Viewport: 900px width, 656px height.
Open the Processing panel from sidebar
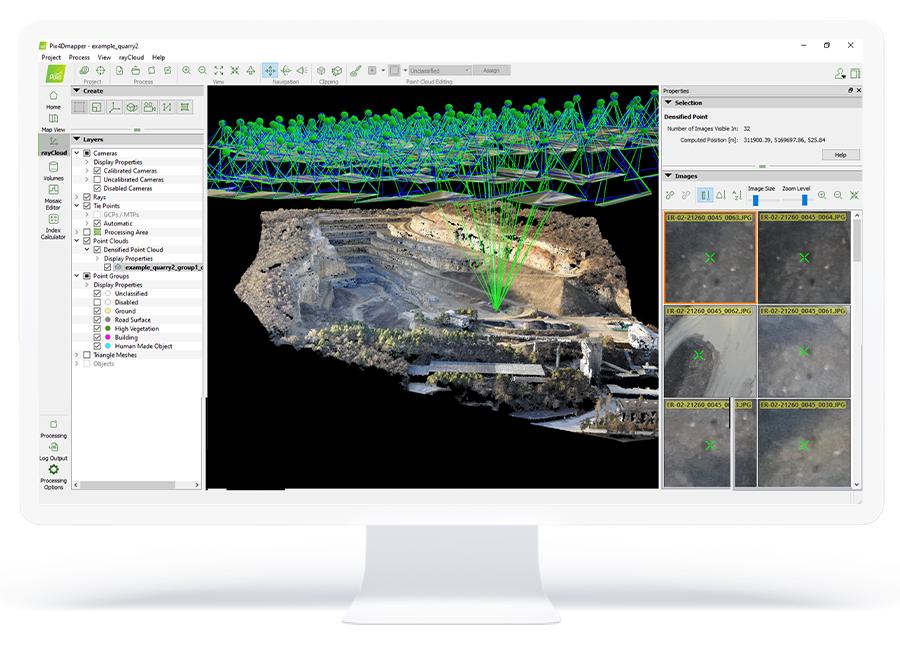click(x=53, y=429)
